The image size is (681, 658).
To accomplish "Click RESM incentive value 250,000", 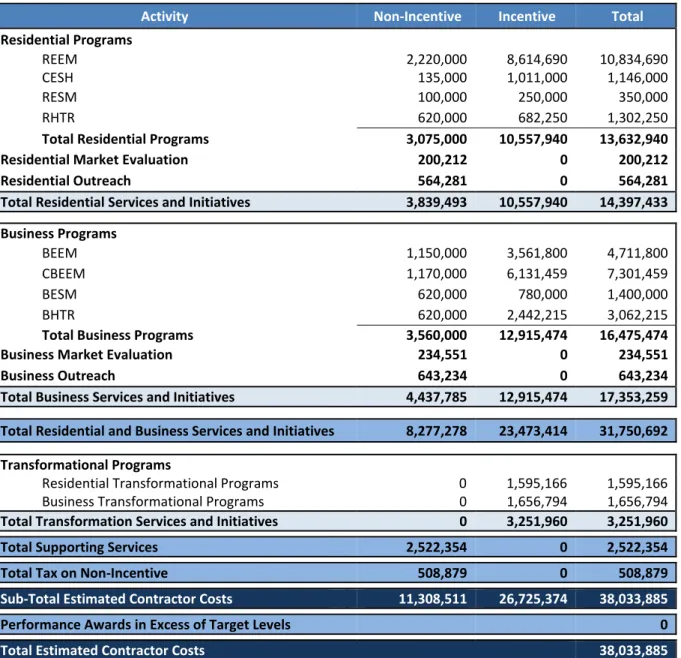I will click(x=542, y=97).
